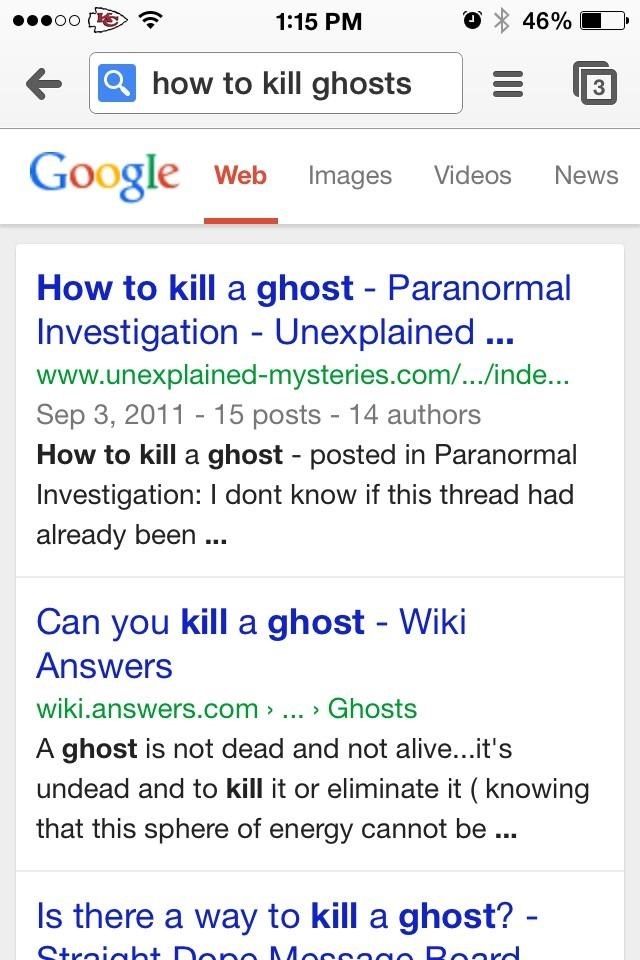The image size is (640, 960).
Task: Switch to the Images tab
Action: [350, 176]
